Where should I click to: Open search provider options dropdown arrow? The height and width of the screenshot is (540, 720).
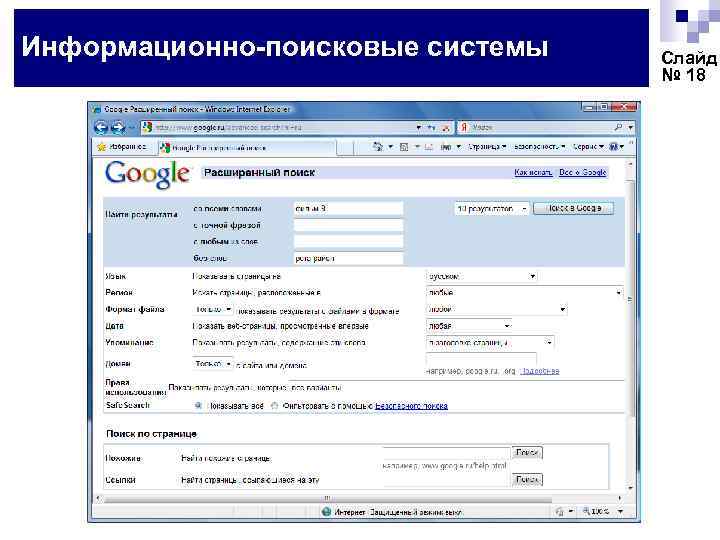click(x=631, y=128)
